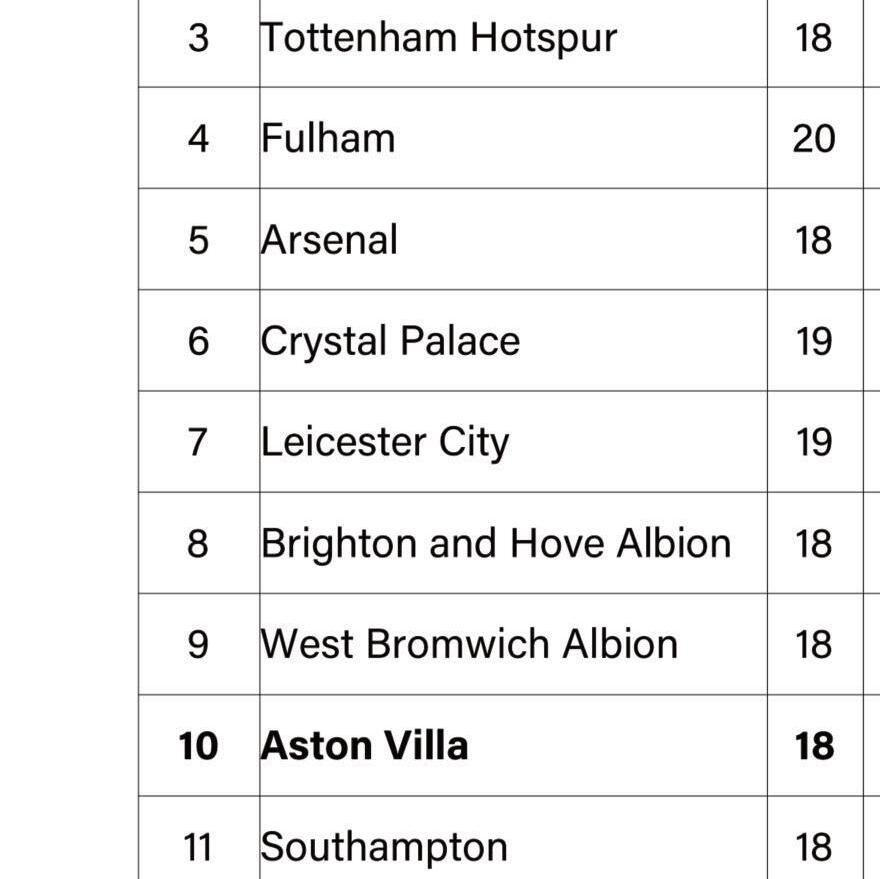Select the bold position number 10
Image resolution: width=880 pixels, height=879 pixels.
click(x=198, y=746)
